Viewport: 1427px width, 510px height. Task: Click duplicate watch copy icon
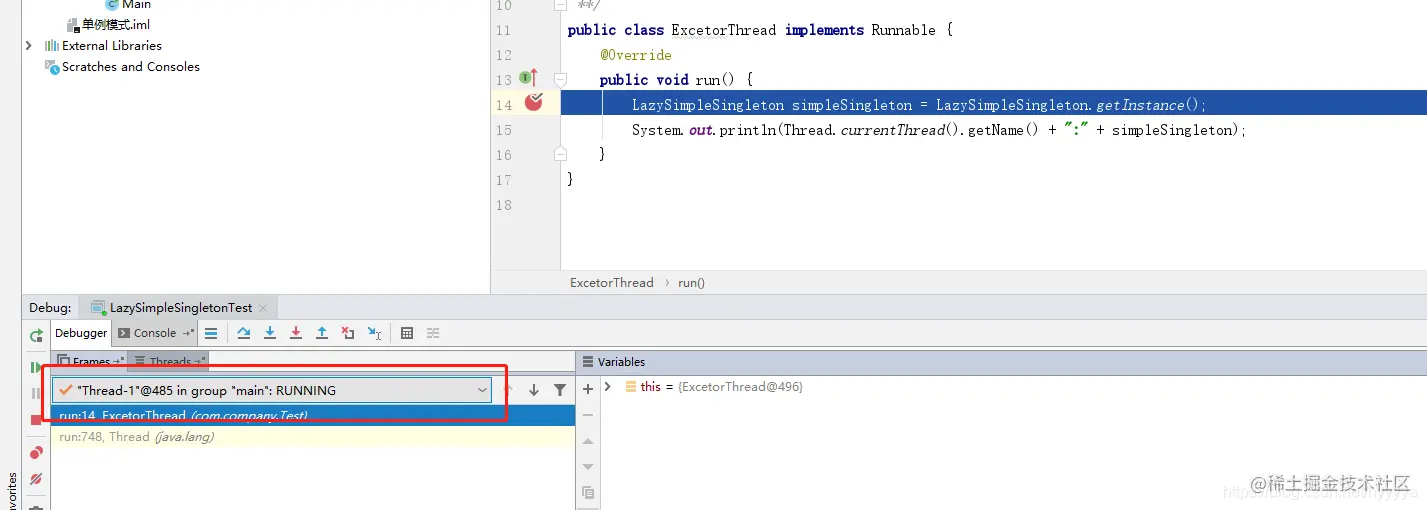[x=588, y=492]
